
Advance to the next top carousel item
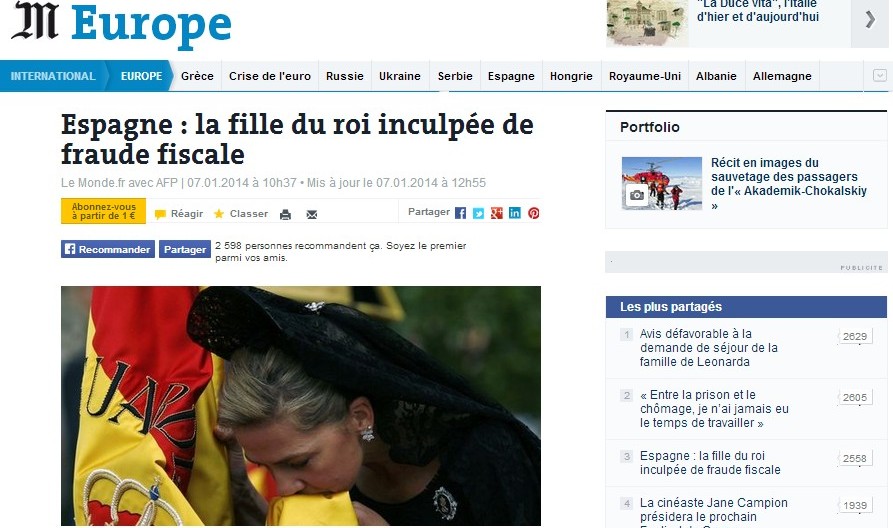click(870, 21)
